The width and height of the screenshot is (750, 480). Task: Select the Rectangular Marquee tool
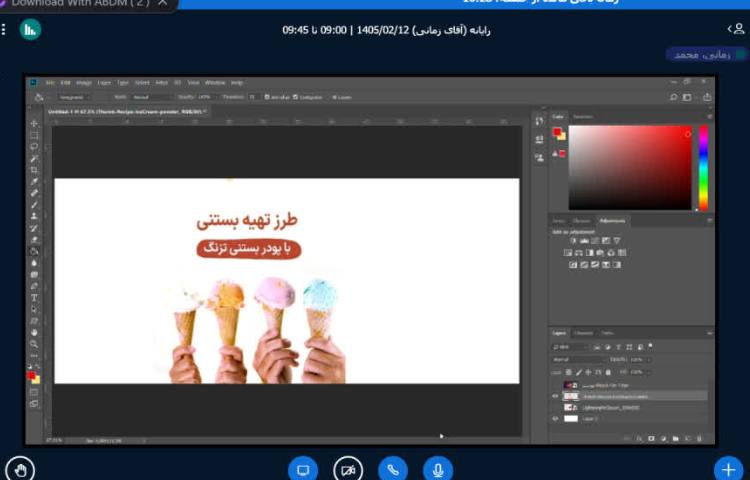pos(34,135)
